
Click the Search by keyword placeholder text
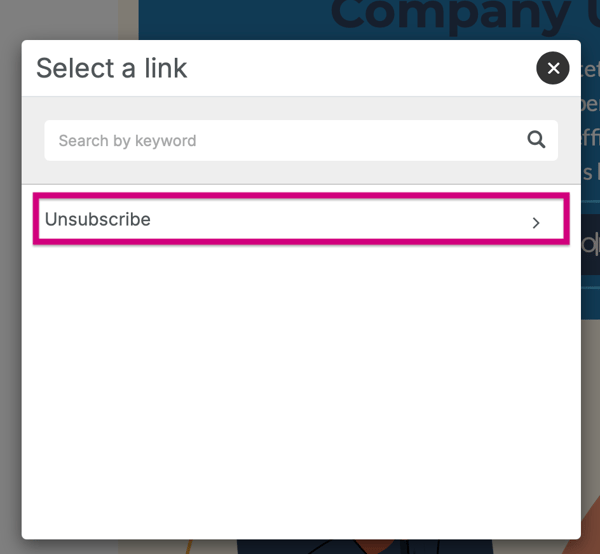coord(127,141)
